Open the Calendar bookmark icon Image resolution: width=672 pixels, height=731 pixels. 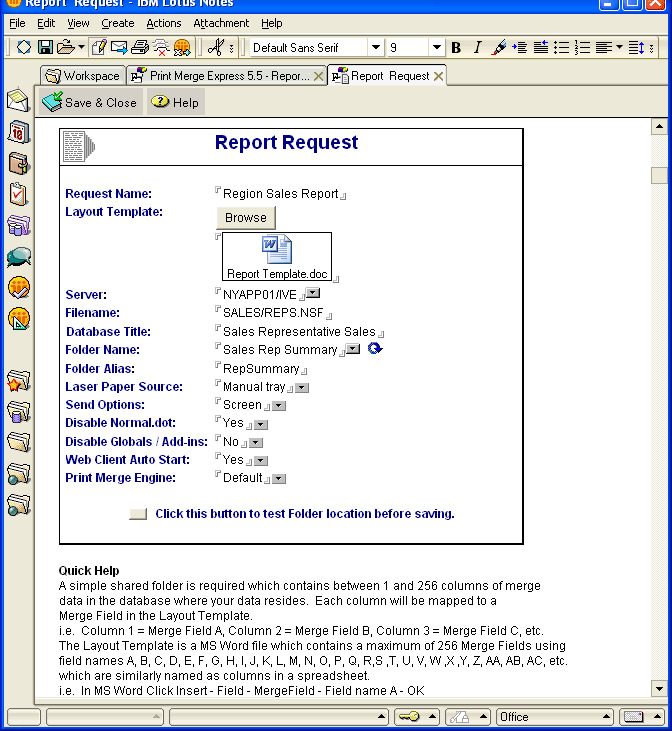(x=18, y=131)
